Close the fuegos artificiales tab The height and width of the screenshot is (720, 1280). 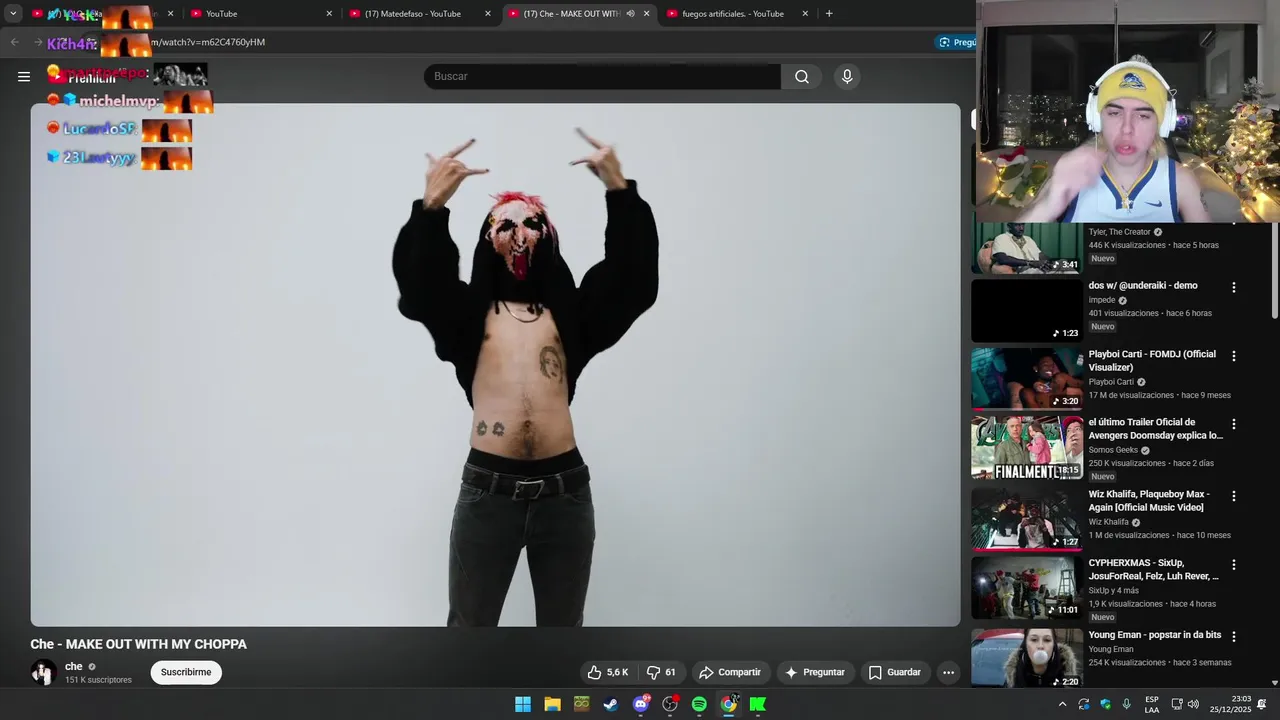coord(805,14)
